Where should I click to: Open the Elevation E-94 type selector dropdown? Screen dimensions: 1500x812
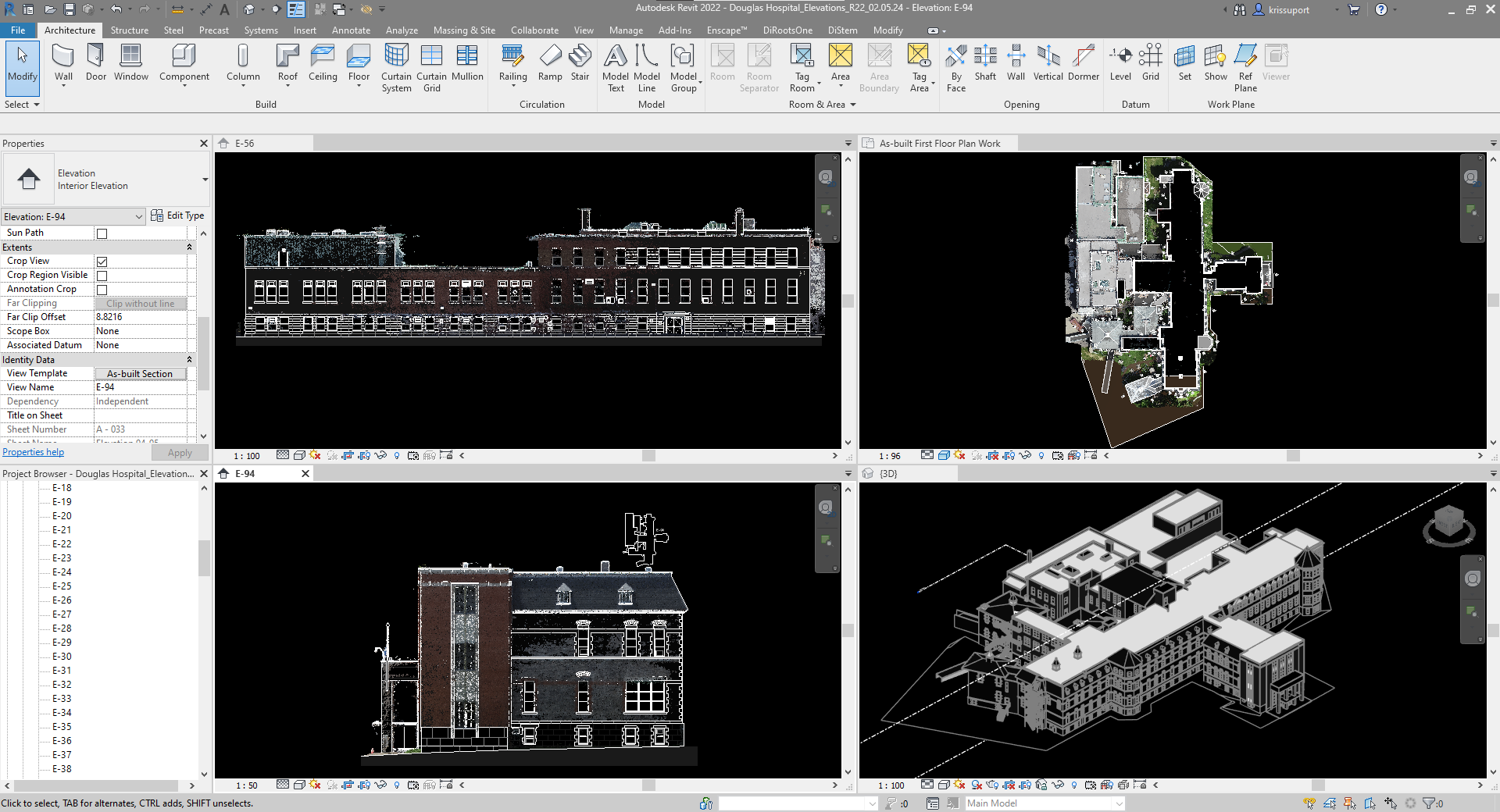137,216
